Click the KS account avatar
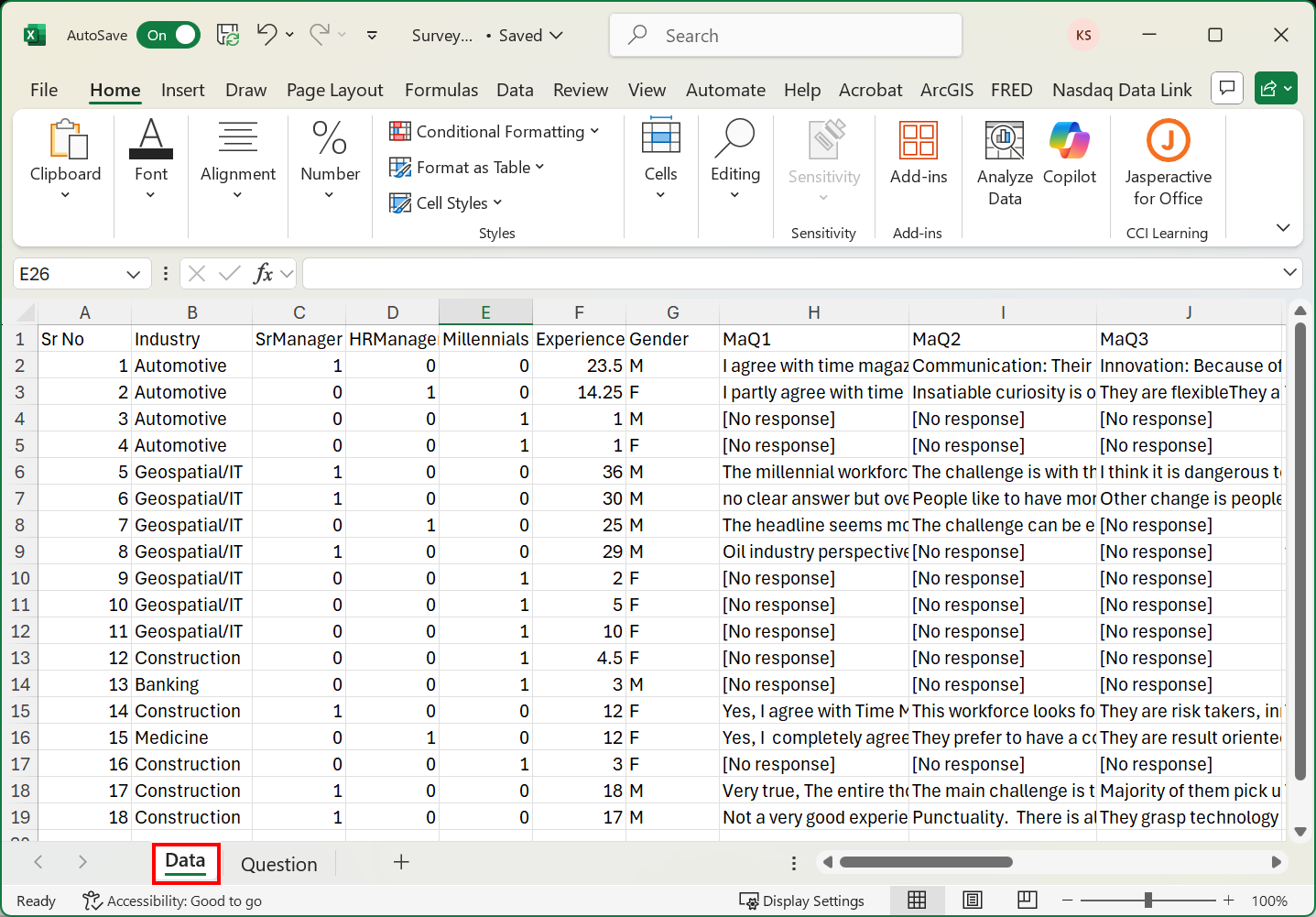Image resolution: width=1316 pixels, height=917 pixels. pos(1083,35)
